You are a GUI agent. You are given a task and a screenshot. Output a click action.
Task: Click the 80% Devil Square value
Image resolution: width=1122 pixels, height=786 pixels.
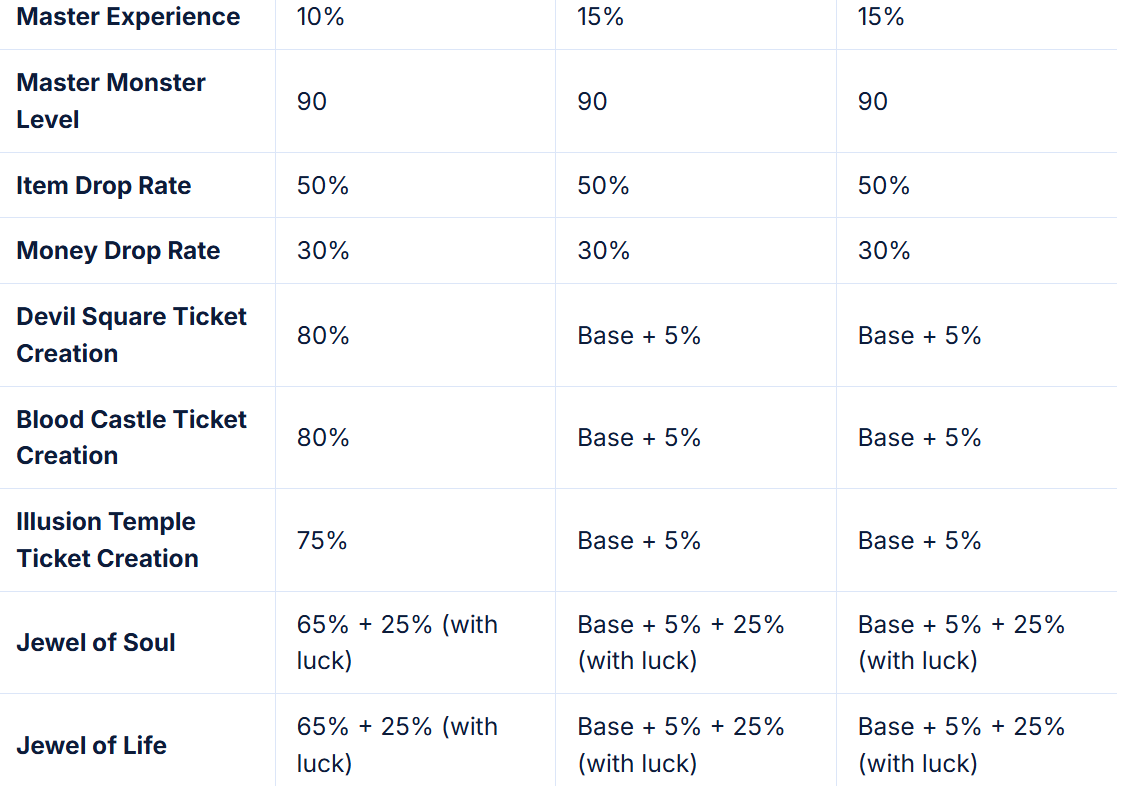pyautogui.click(x=323, y=335)
